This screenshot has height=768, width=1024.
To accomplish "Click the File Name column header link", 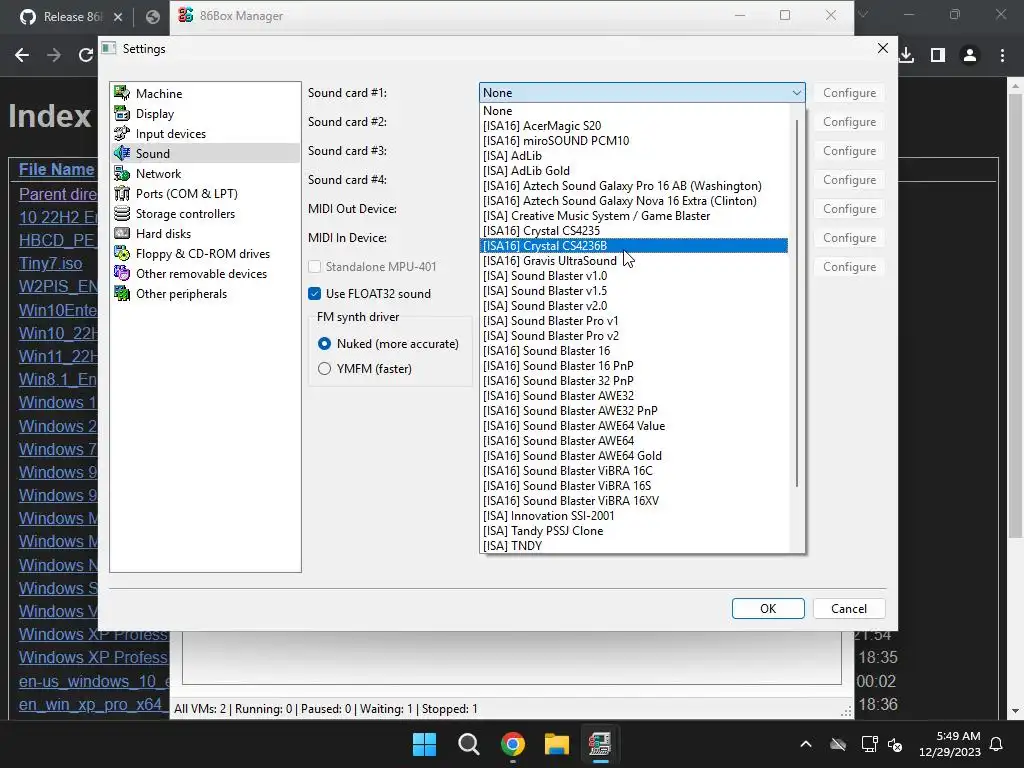I will point(56,169).
